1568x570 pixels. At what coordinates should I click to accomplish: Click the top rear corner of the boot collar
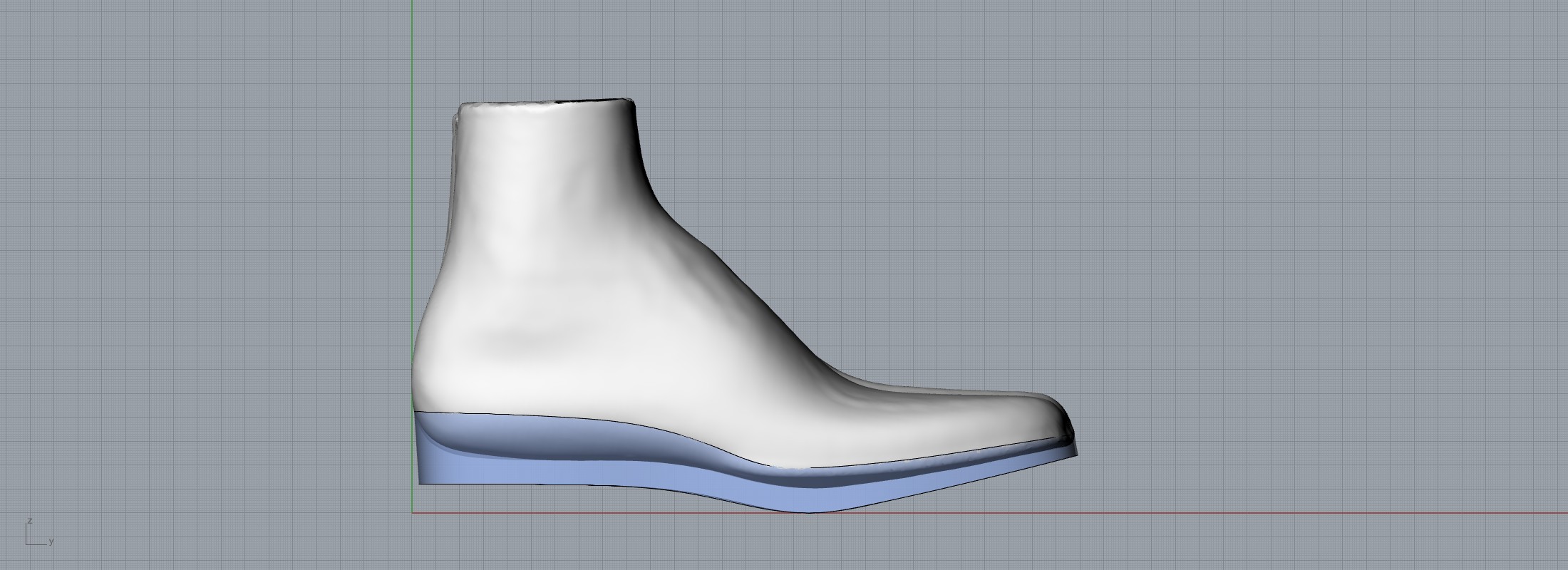point(460,108)
